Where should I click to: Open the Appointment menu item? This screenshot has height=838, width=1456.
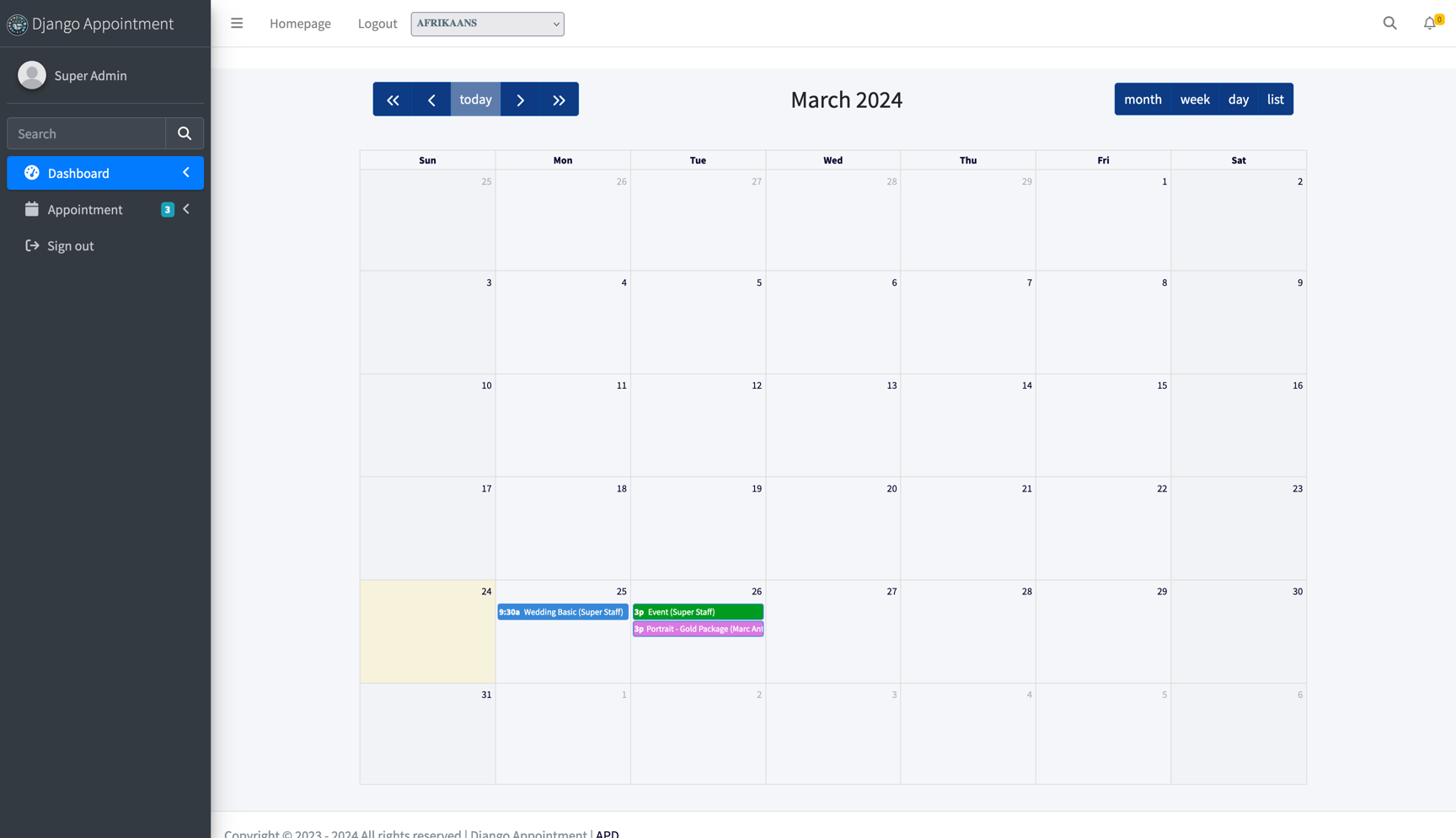[x=105, y=209]
